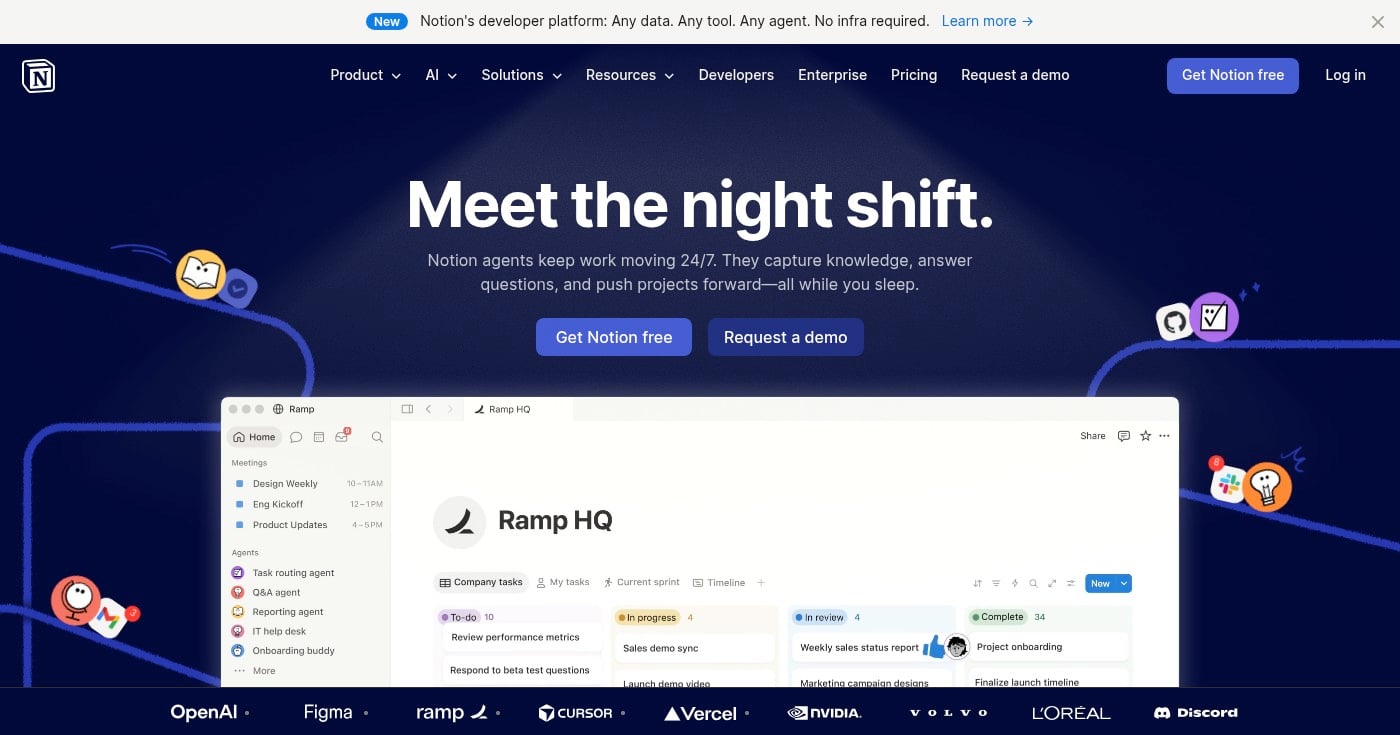Click the filter lines icon in the board toolbar

click(x=996, y=583)
